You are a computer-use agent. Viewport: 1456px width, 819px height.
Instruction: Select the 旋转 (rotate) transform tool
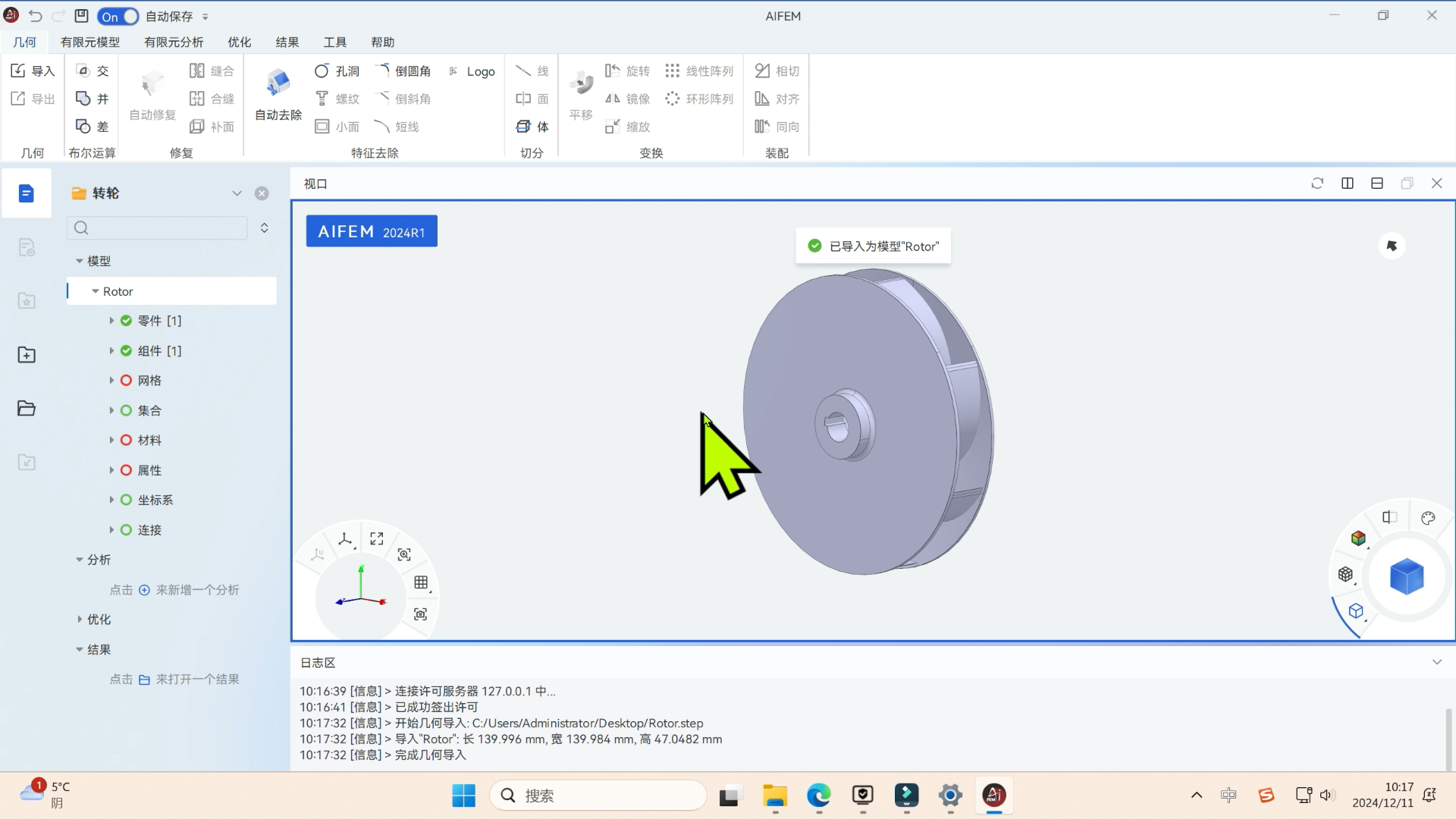click(x=629, y=70)
